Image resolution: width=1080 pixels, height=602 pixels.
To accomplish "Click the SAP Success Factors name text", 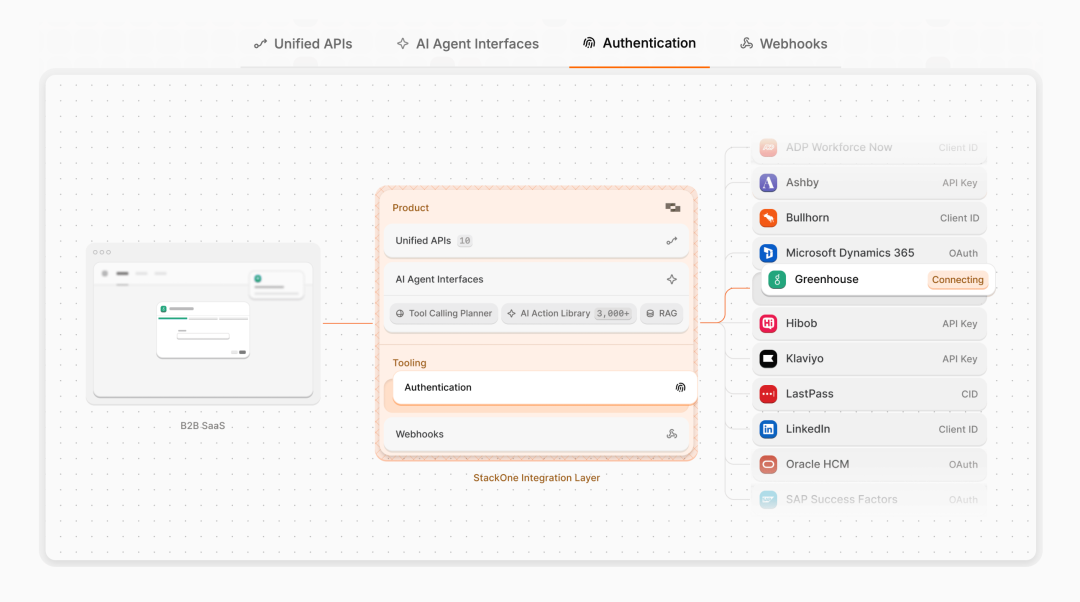I will (x=842, y=499).
